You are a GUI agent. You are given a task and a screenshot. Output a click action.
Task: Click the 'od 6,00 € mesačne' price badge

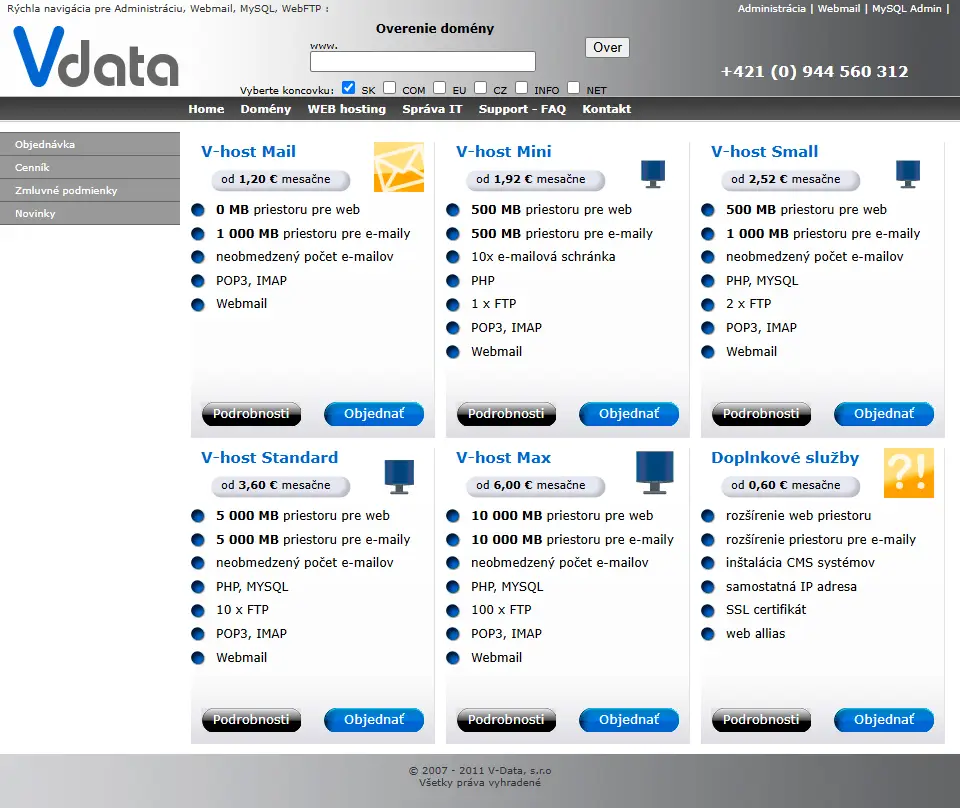(x=536, y=486)
